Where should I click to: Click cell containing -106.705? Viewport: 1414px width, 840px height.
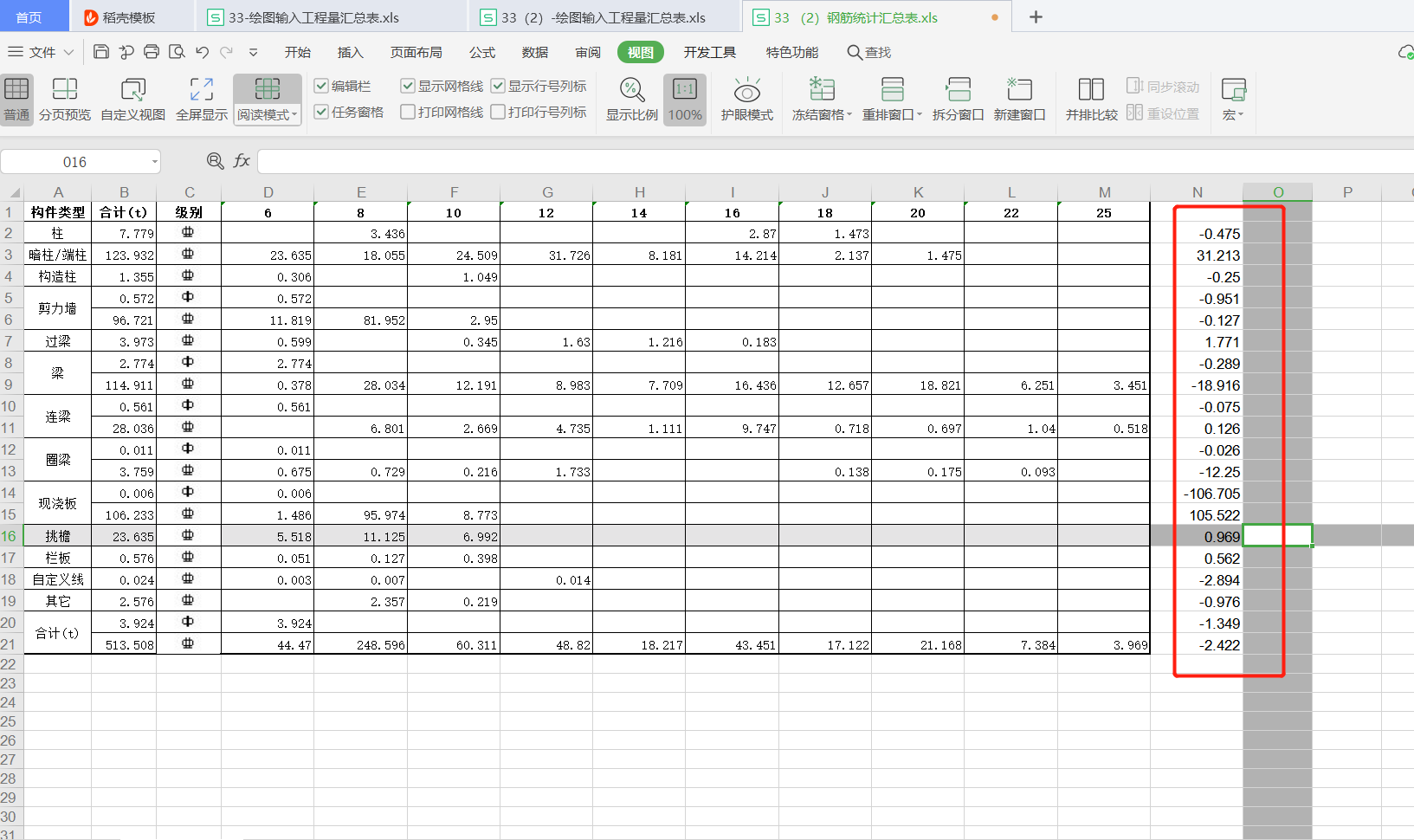point(1197,493)
